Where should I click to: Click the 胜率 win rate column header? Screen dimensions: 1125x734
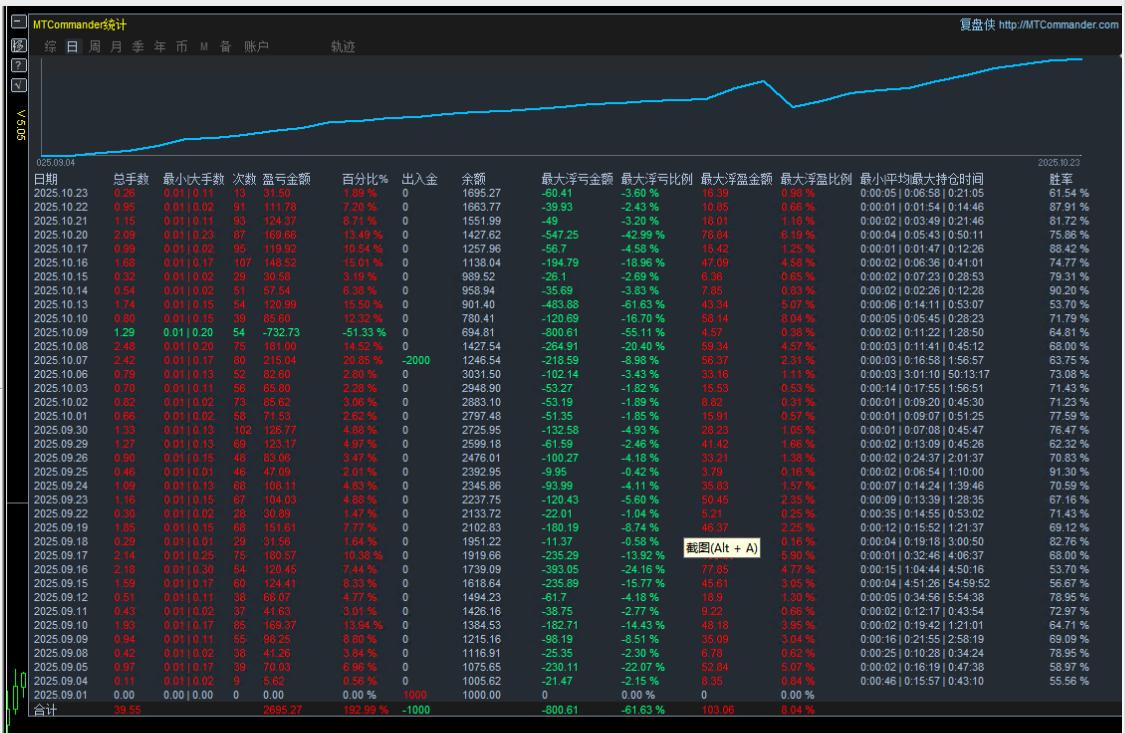click(x=1060, y=180)
